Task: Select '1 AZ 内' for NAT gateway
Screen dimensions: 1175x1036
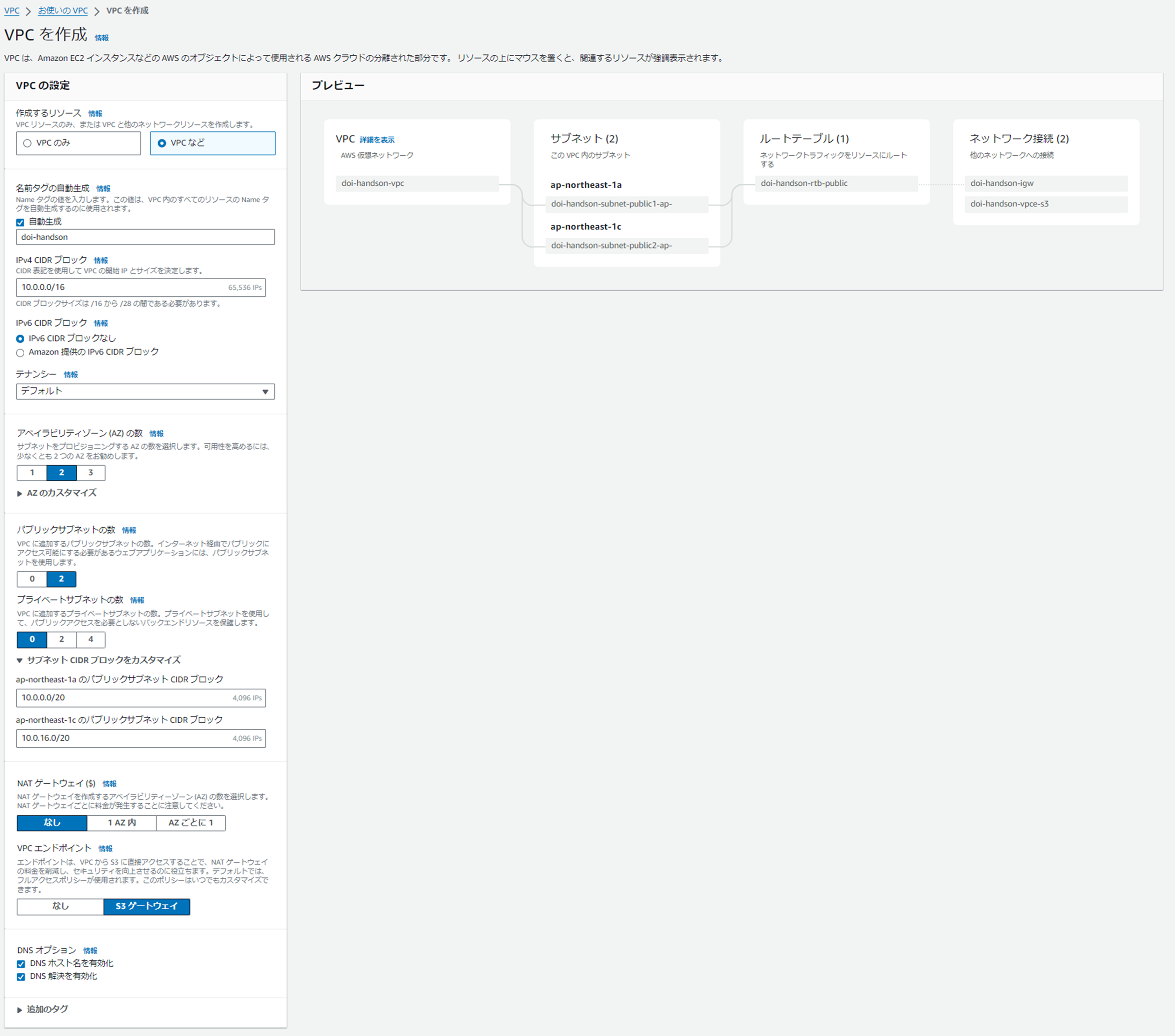Action: pyautogui.click(x=121, y=823)
